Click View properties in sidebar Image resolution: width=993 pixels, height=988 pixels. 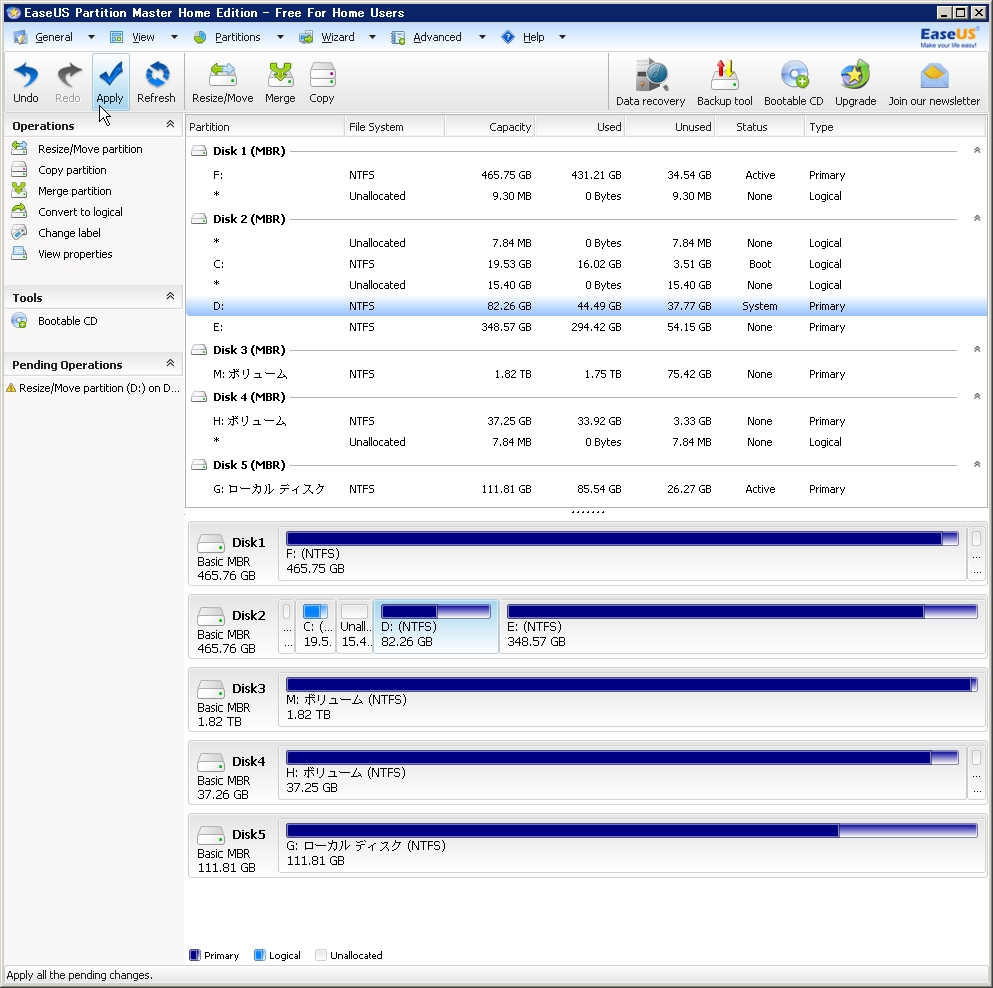click(75, 254)
